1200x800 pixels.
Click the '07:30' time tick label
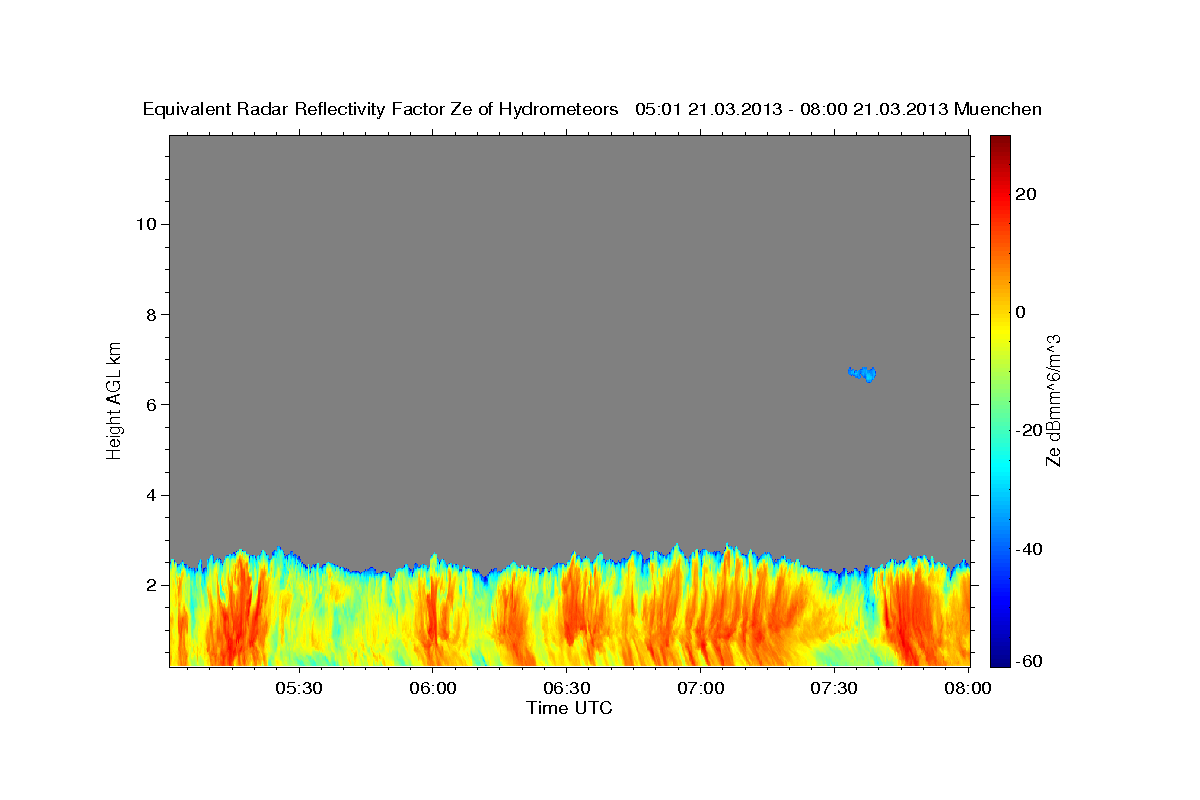(835, 689)
